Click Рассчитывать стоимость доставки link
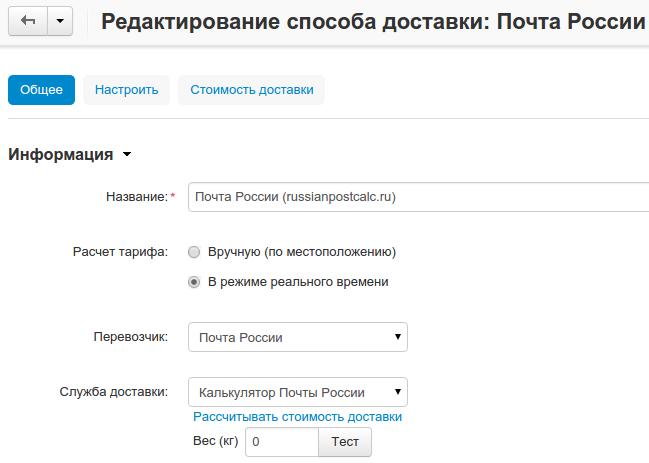The image size is (649, 463). click(298, 417)
